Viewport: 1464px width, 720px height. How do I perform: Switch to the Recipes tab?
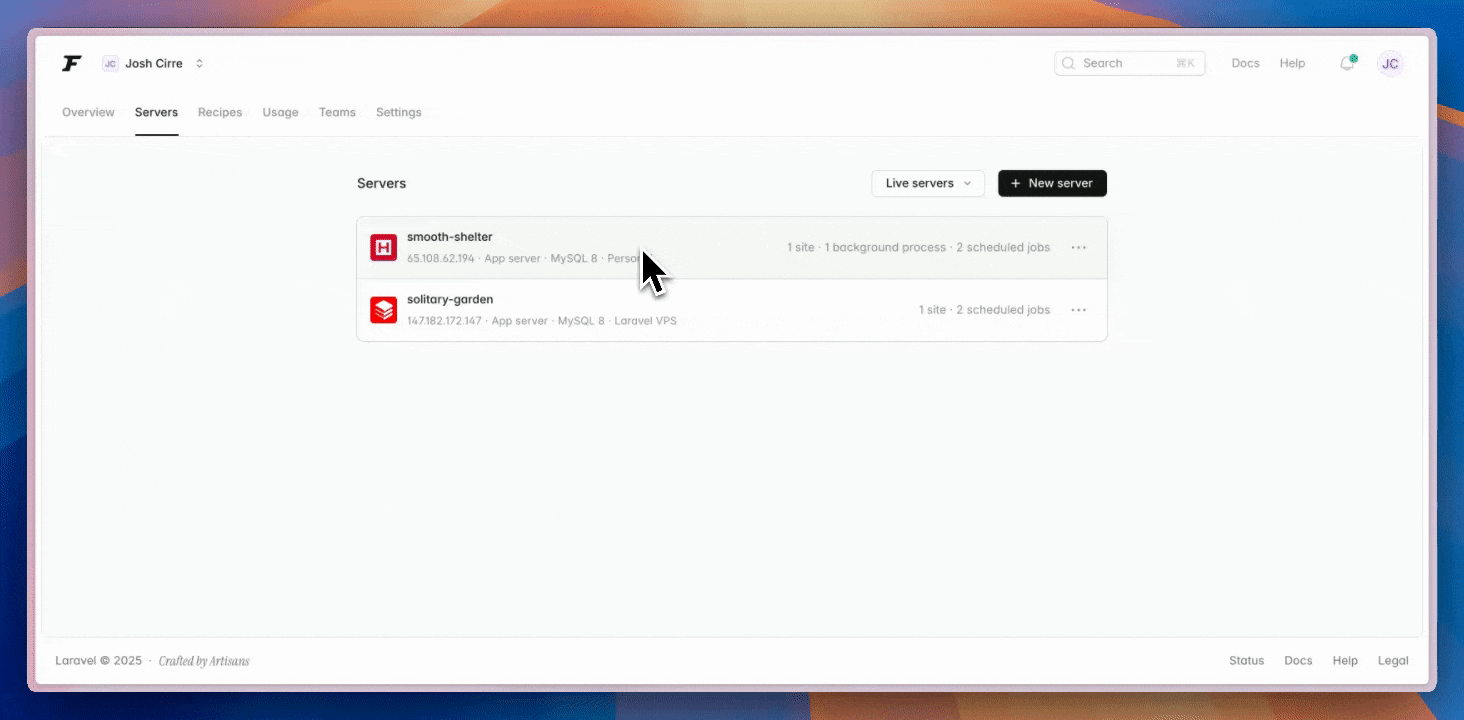pos(220,113)
